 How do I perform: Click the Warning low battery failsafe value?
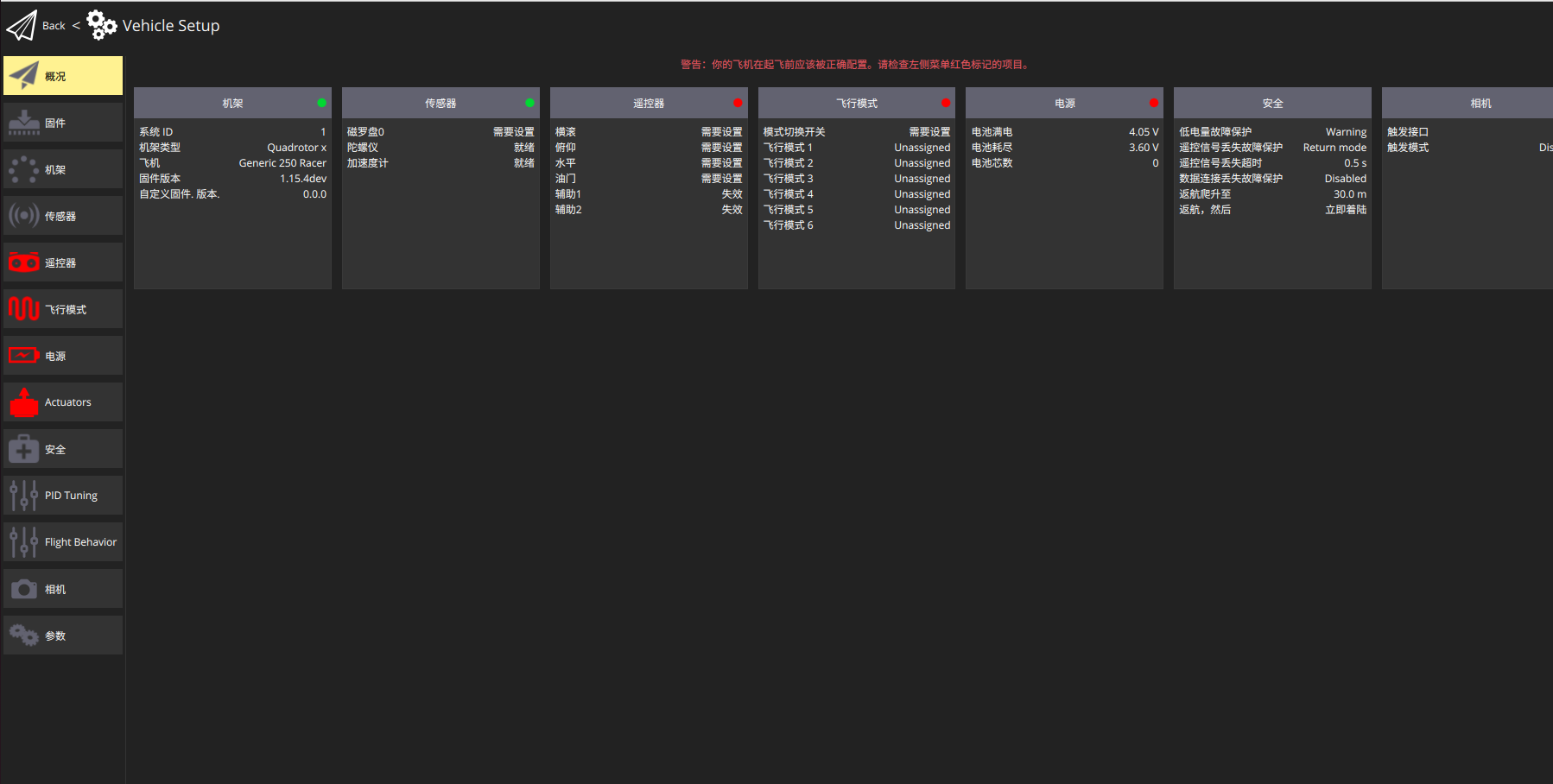point(1346,132)
